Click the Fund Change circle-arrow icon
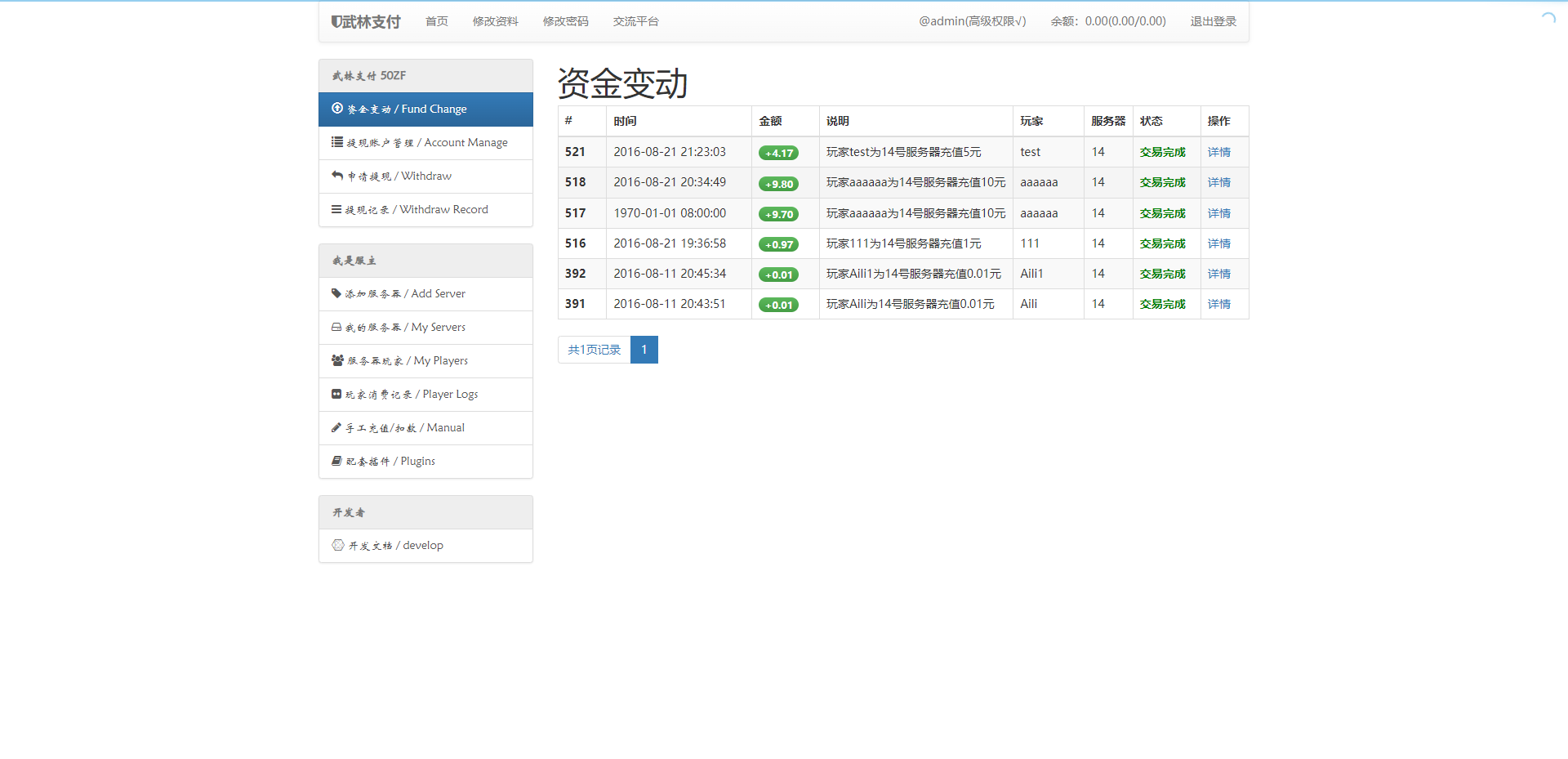This screenshot has width=1568, height=759. tap(337, 109)
